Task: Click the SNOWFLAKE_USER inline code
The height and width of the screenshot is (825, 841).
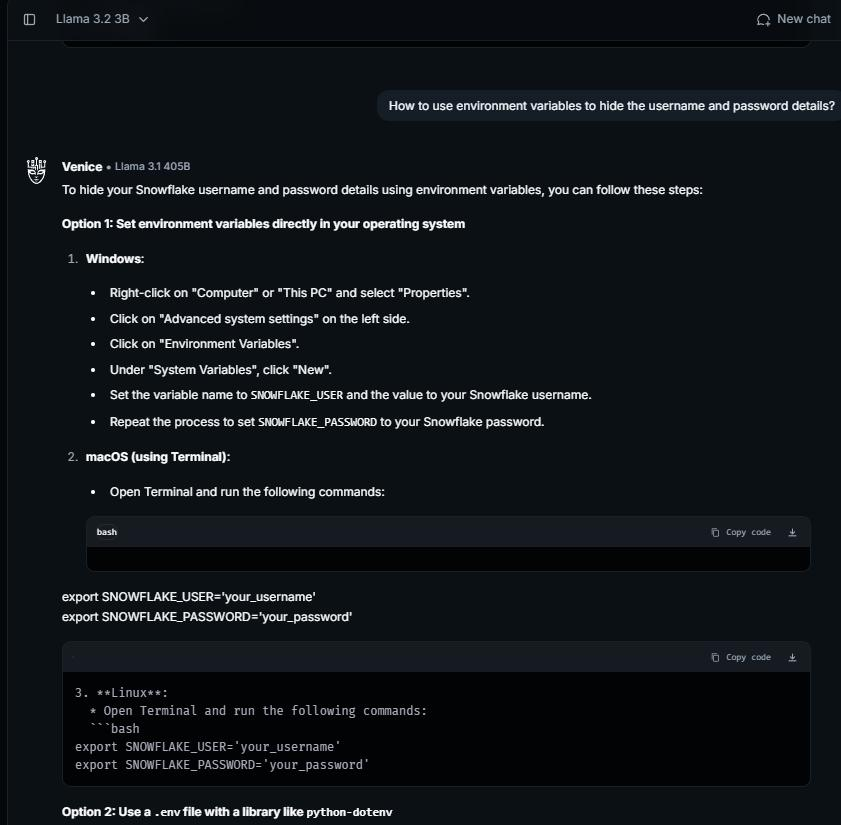Action: click(x=297, y=396)
